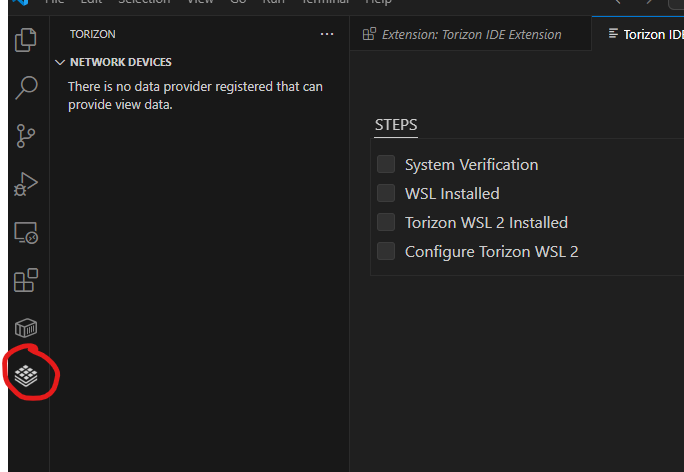Open the Torizon view icon
This screenshot has width=684, height=472.
[x=26, y=376]
